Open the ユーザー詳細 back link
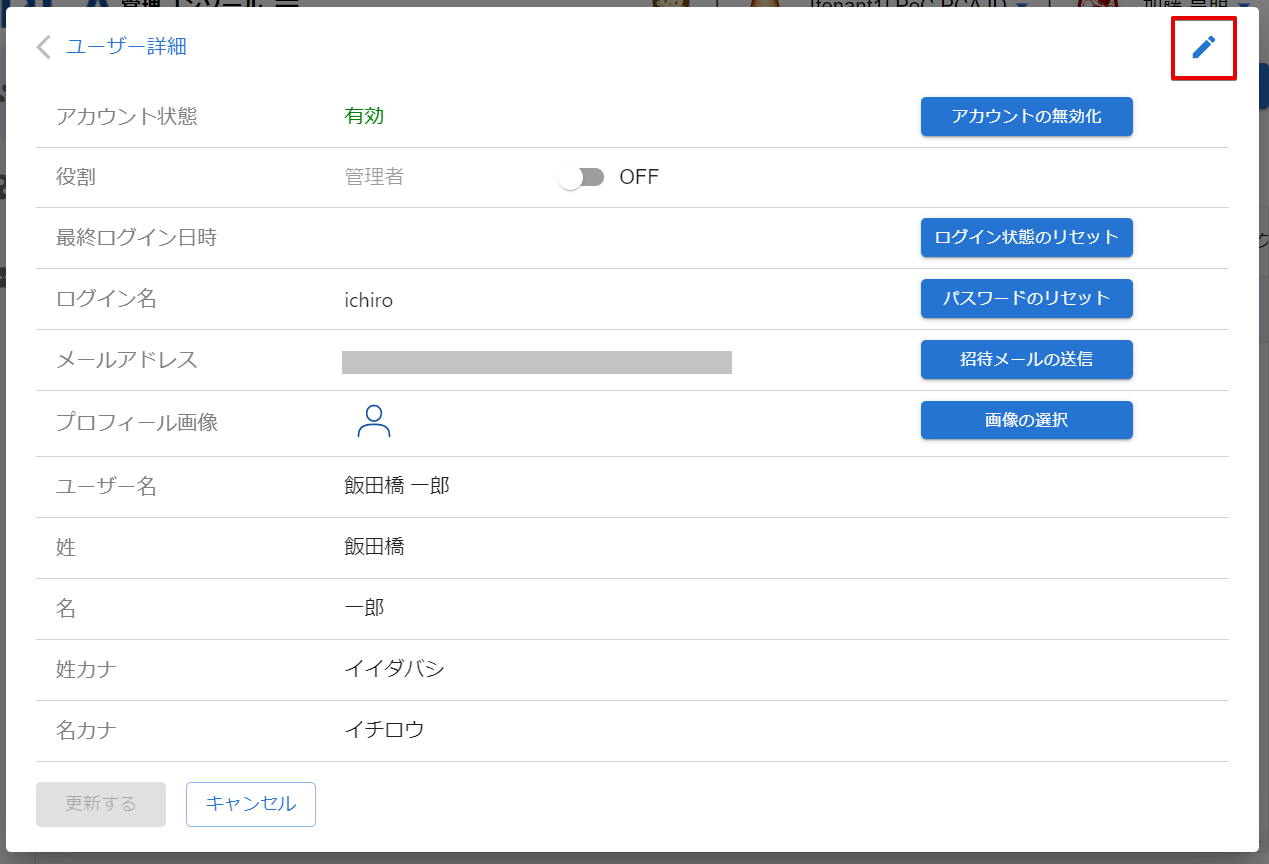 126,46
